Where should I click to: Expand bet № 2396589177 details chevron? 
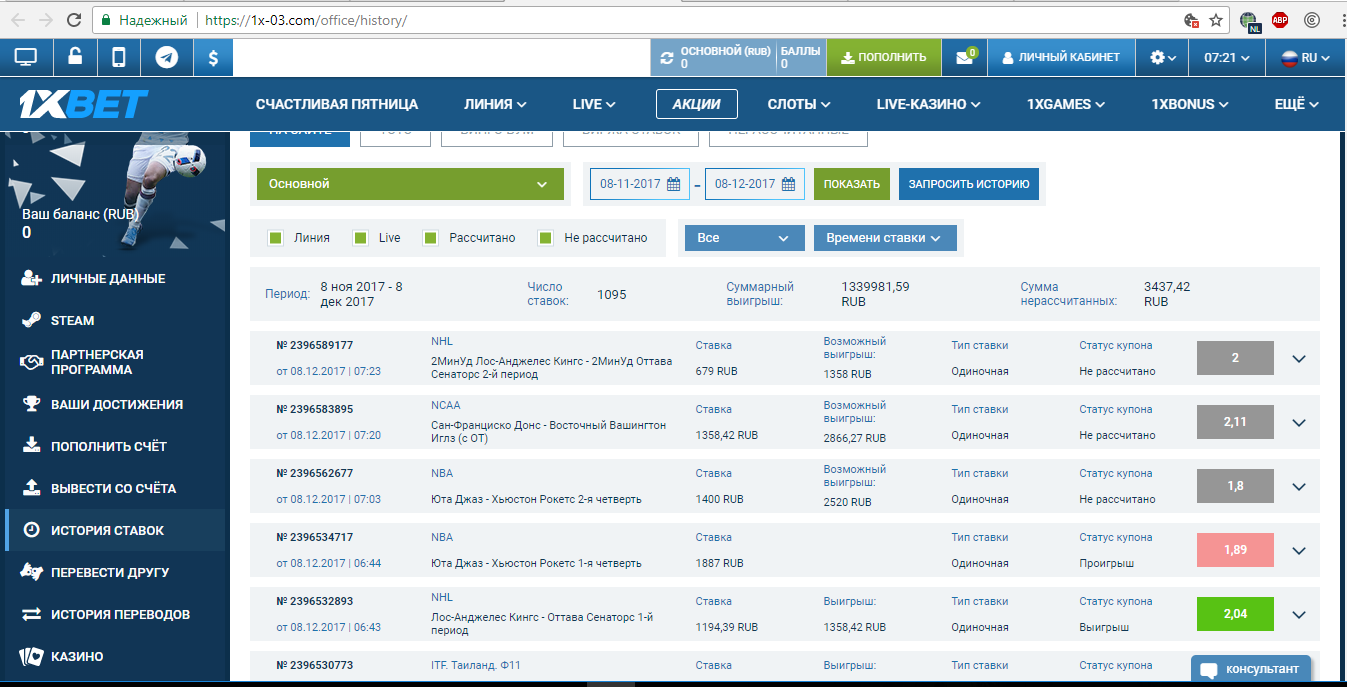coord(1299,359)
